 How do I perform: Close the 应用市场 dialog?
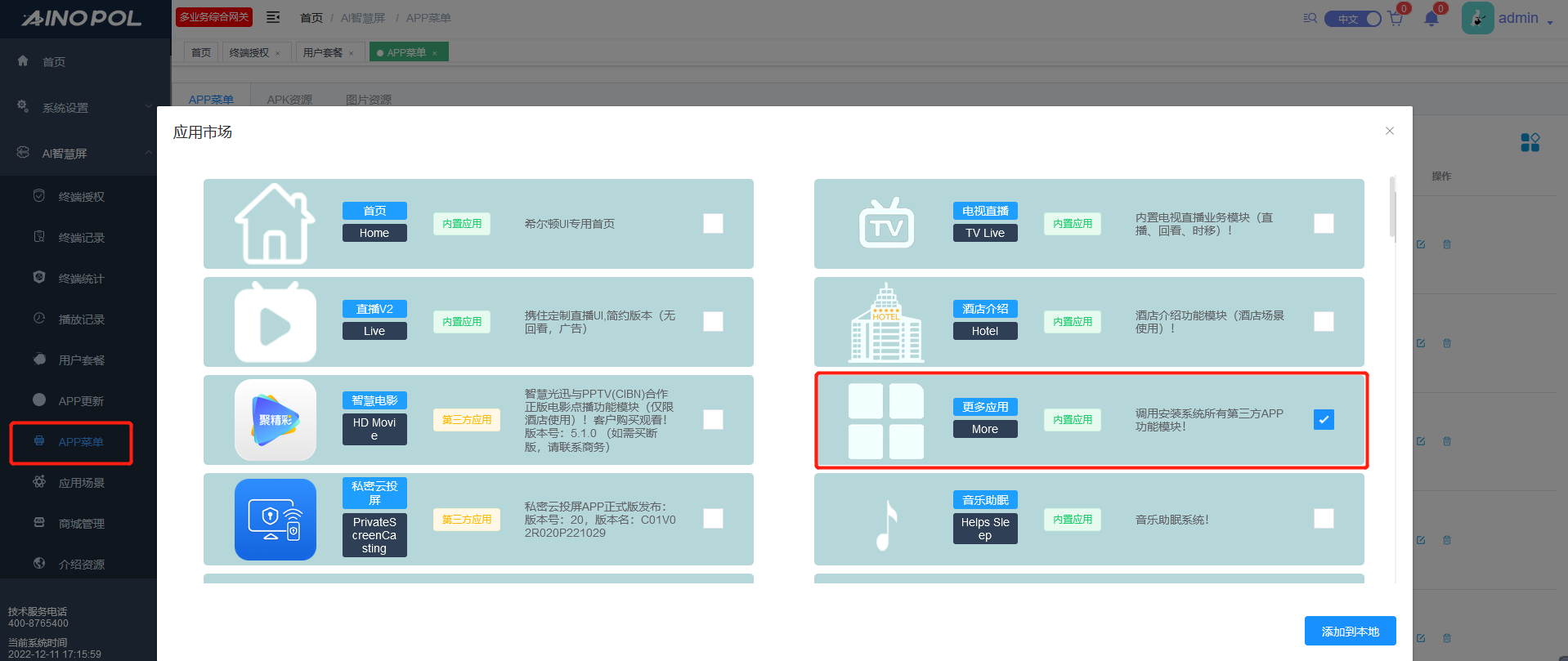[1389, 131]
